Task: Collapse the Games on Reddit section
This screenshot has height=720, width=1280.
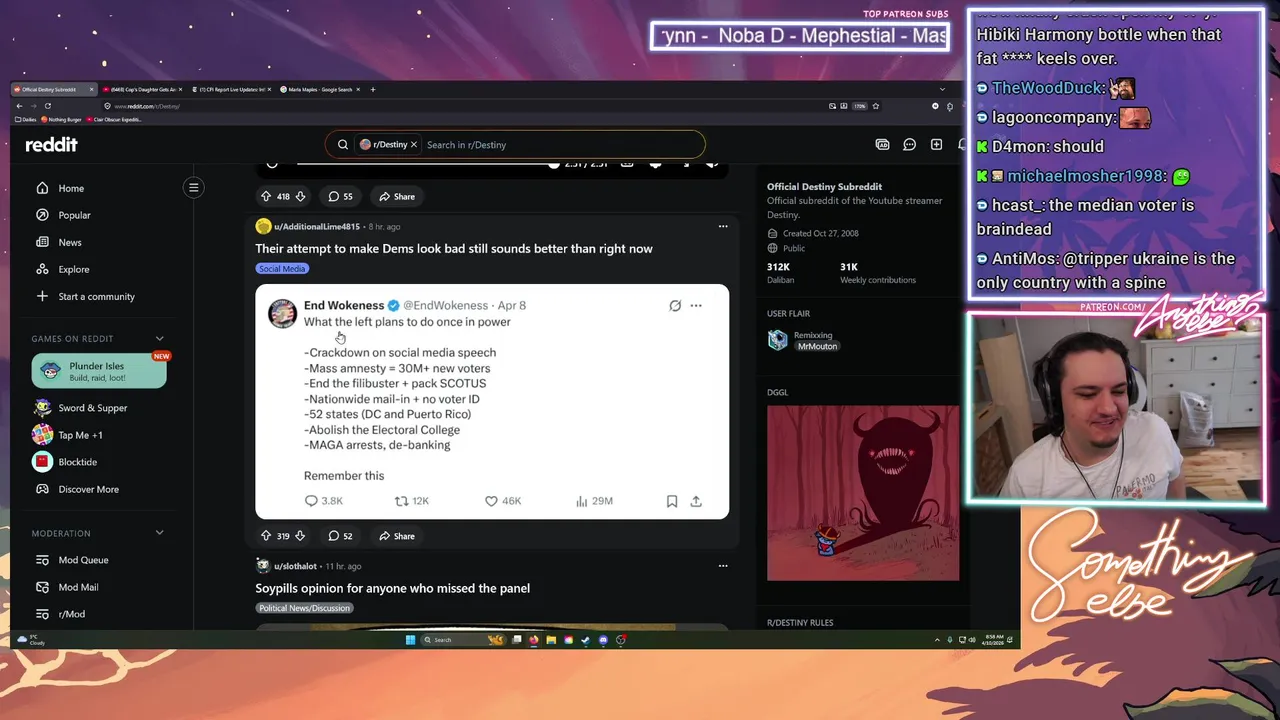Action: click(x=159, y=339)
